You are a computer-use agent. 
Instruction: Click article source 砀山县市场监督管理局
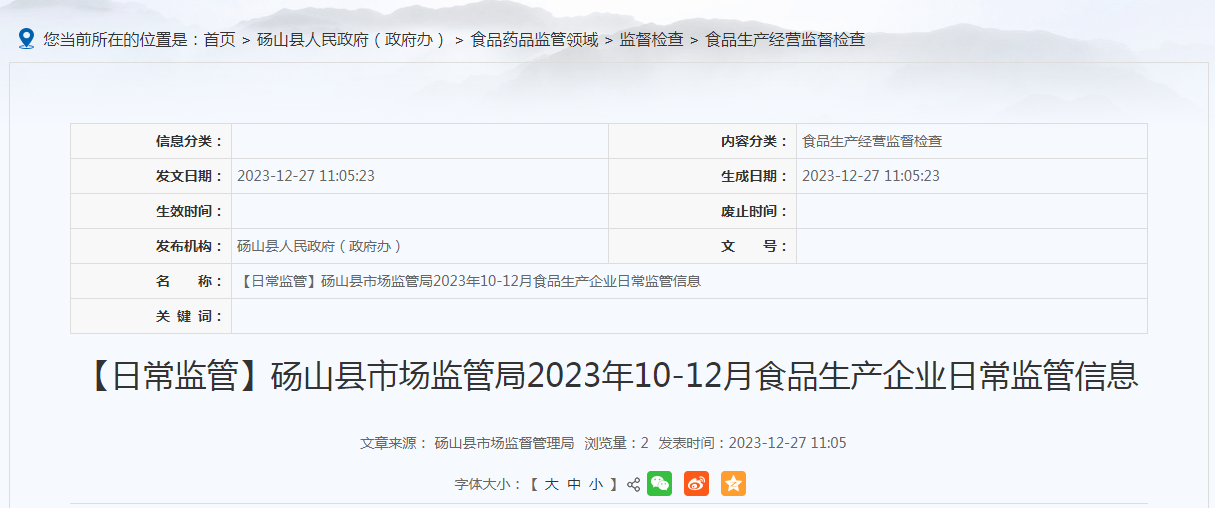[504, 443]
